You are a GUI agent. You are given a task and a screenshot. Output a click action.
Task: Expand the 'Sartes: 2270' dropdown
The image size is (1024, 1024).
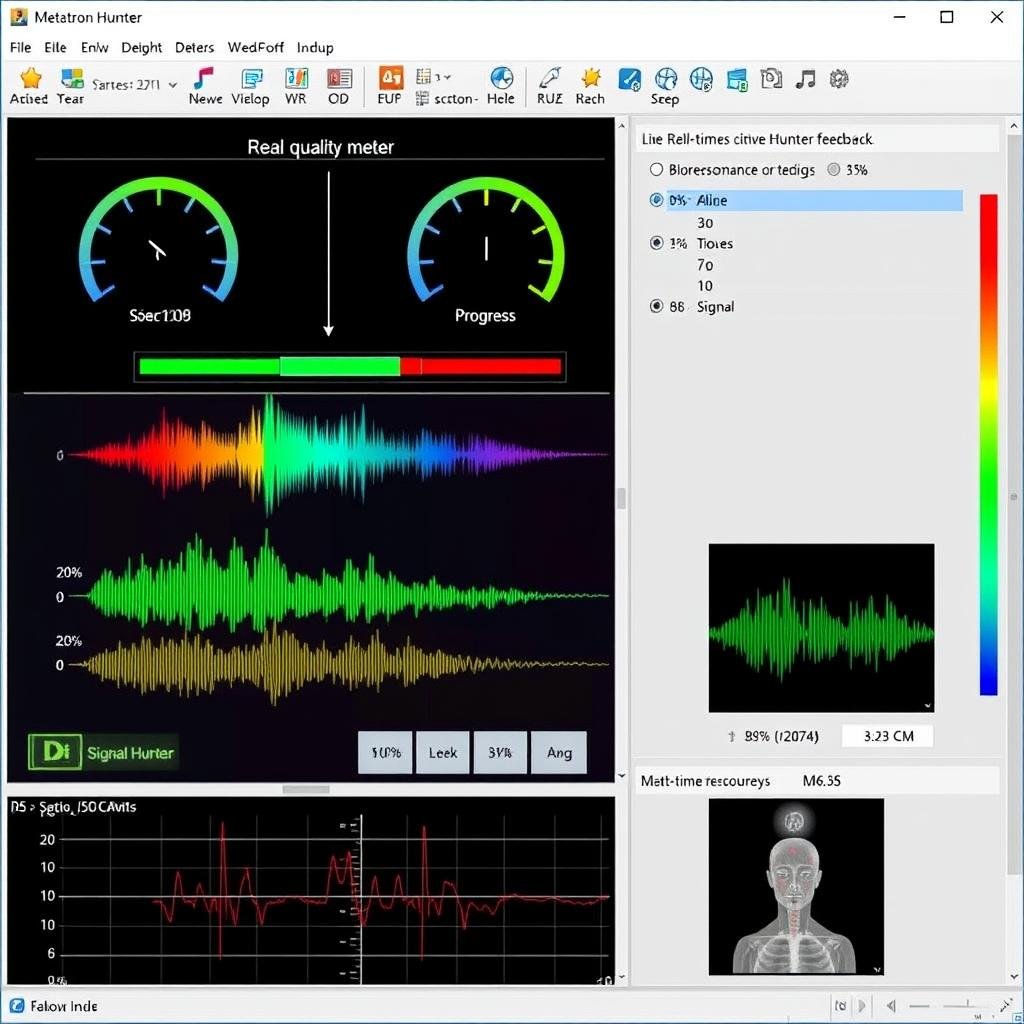tap(173, 86)
